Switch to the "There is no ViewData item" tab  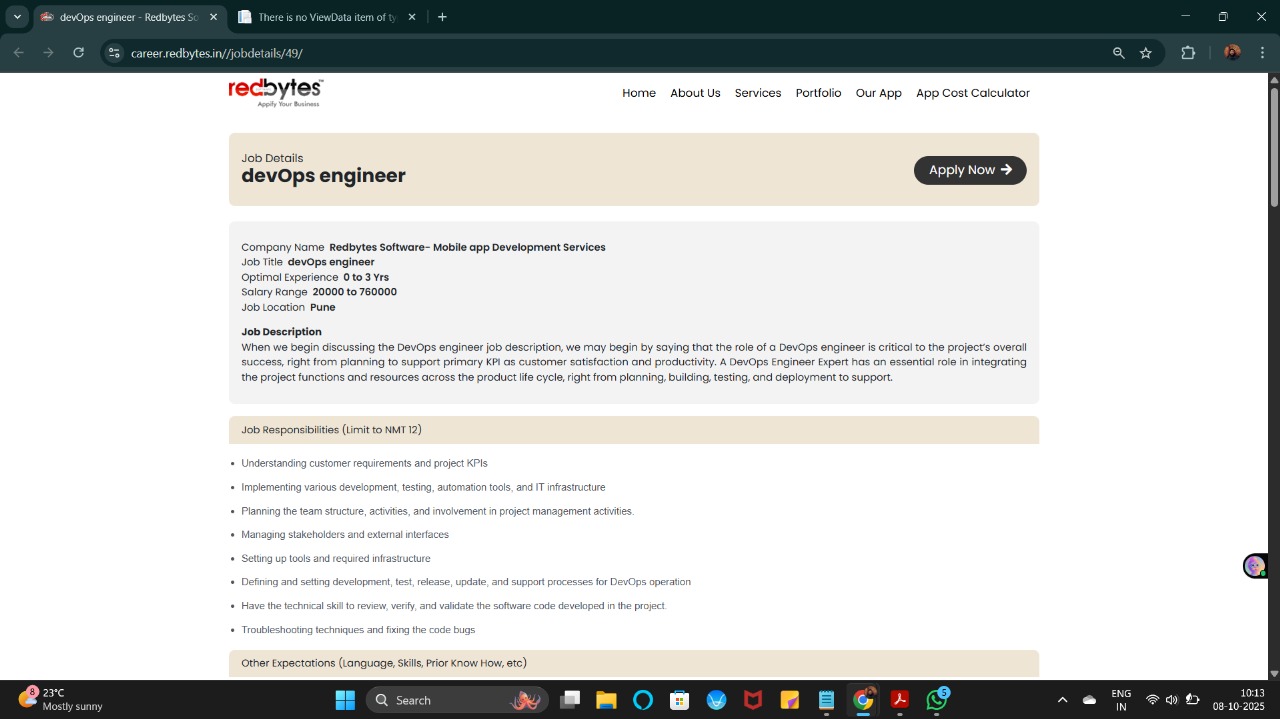coord(320,17)
